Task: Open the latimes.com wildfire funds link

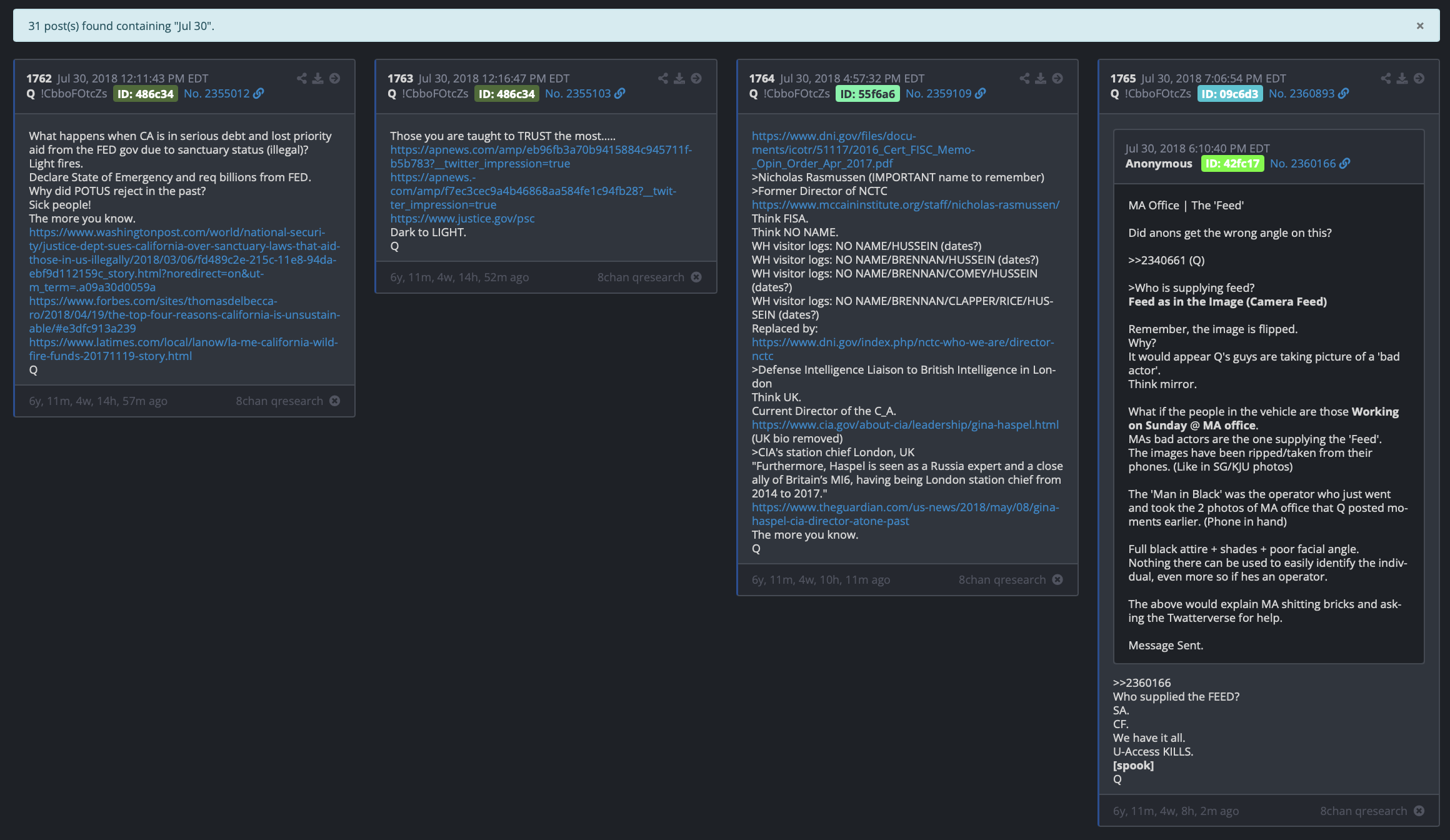Action: pyautogui.click(x=183, y=349)
